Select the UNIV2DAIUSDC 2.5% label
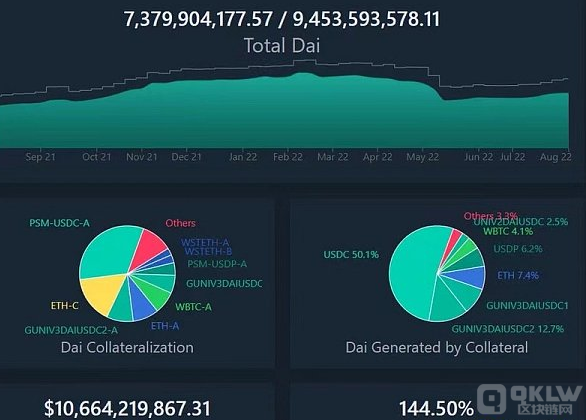This screenshot has height=420, width=586. point(521,222)
